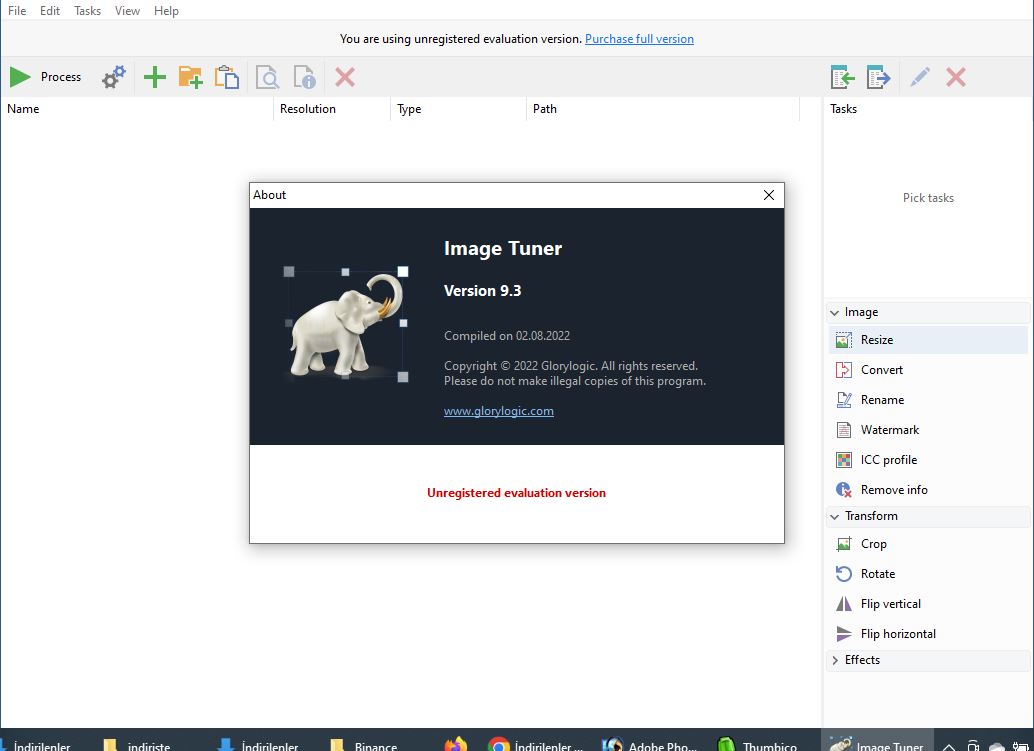Show image info via the page info icon
Viewport: 1034px width, 751px height.
pyautogui.click(x=305, y=77)
